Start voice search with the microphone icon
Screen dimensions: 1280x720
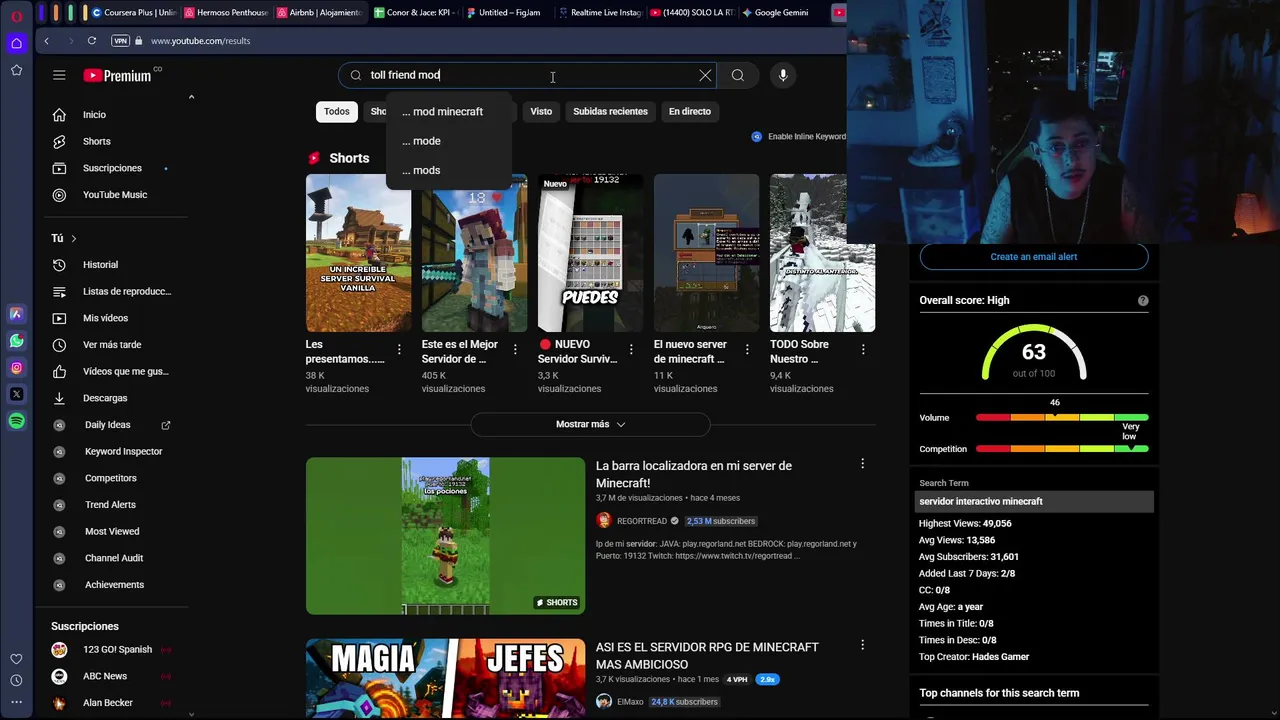coord(783,75)
